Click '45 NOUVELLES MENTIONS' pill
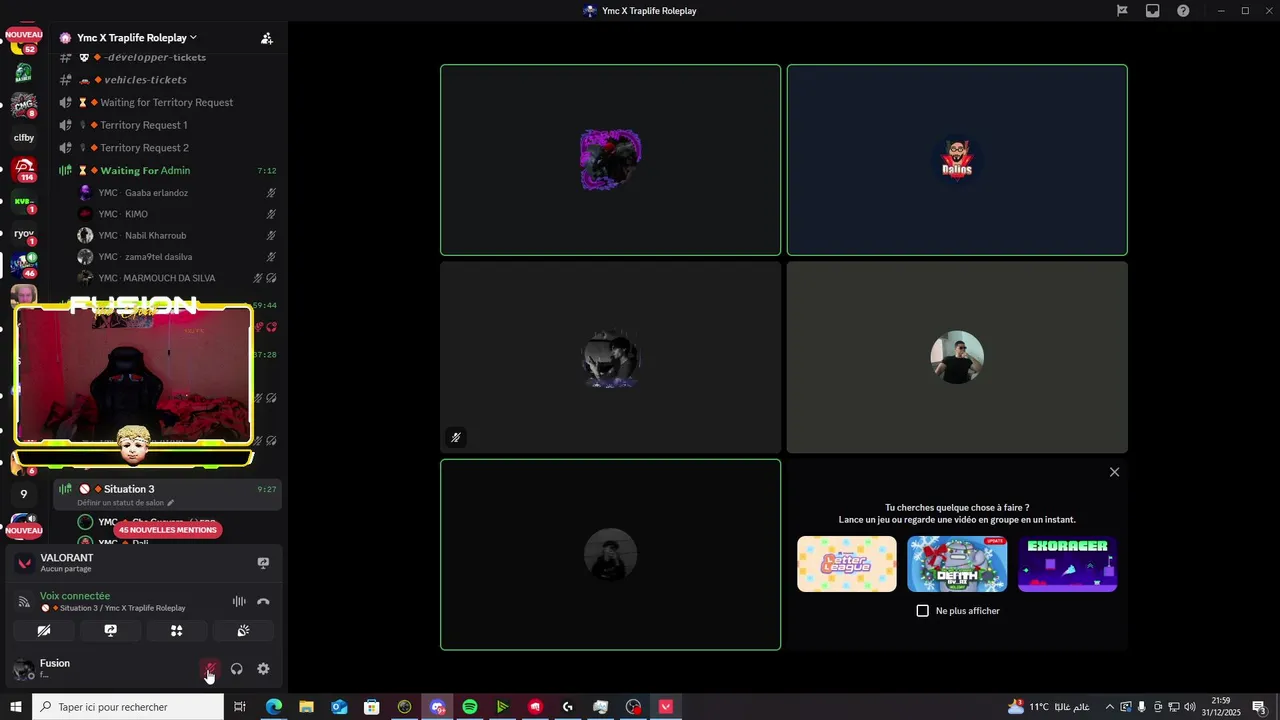1280x720 pixels. tap(168, 530)
